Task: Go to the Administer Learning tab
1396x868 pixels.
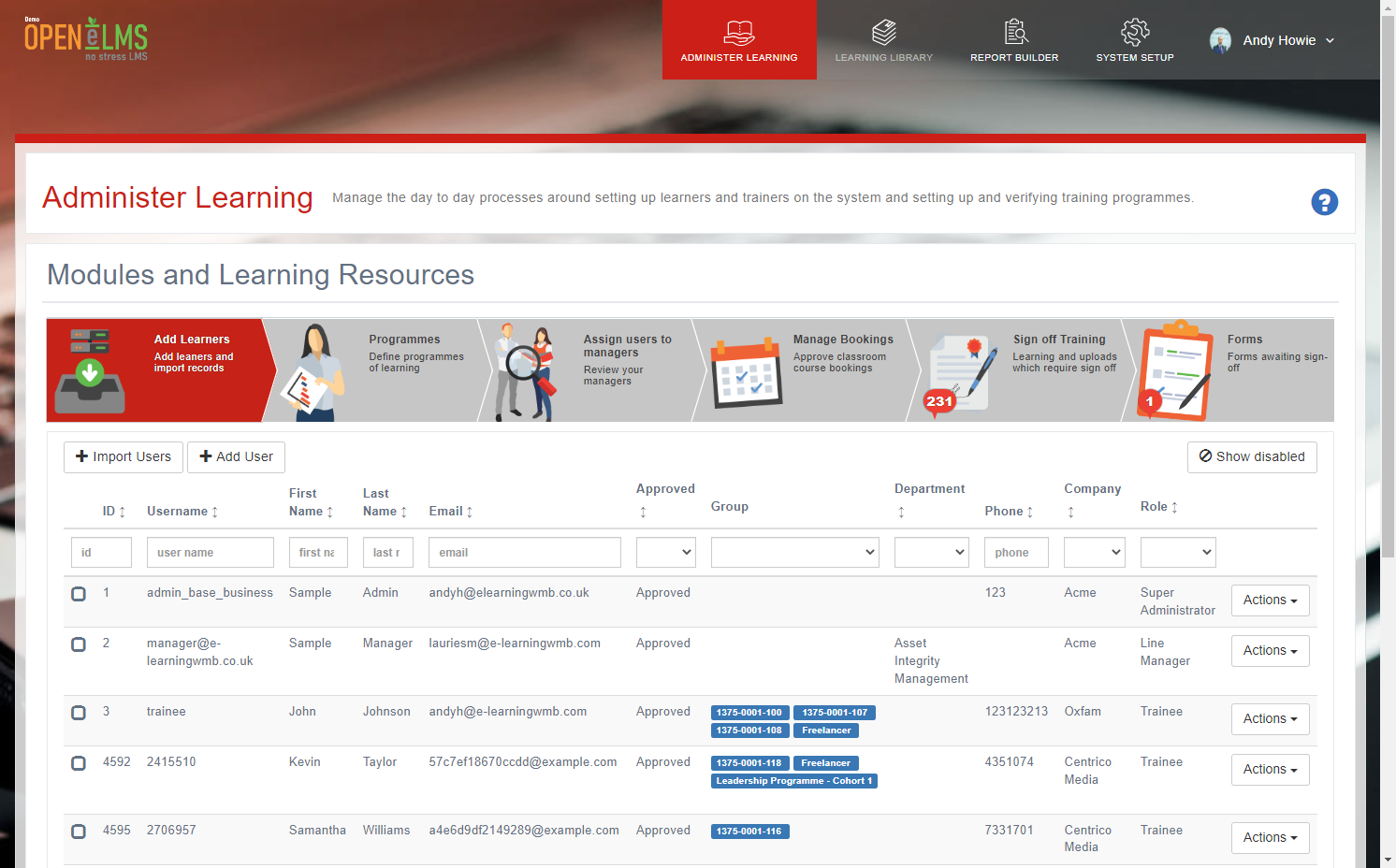Action: pyautogui.click(x=739, y=40)
